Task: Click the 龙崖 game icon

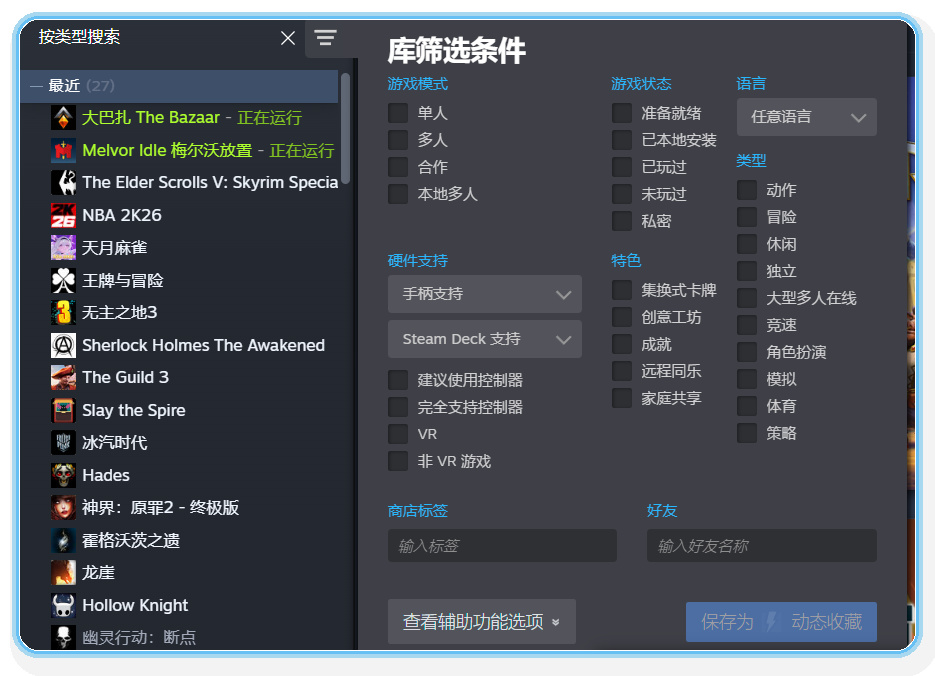Action: (x=63, y=572)
